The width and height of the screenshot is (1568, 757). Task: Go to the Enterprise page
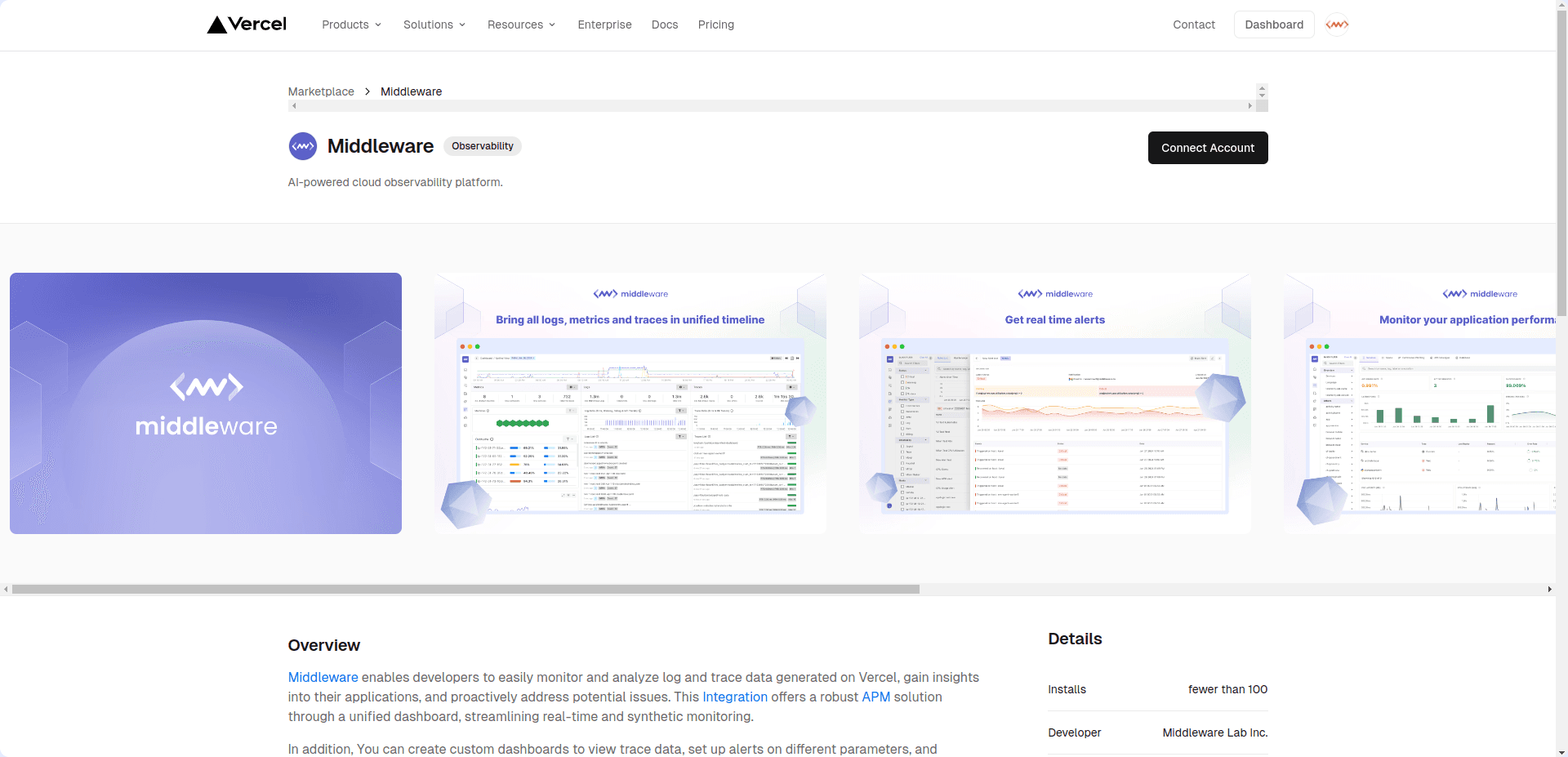(x=604, y=24)
